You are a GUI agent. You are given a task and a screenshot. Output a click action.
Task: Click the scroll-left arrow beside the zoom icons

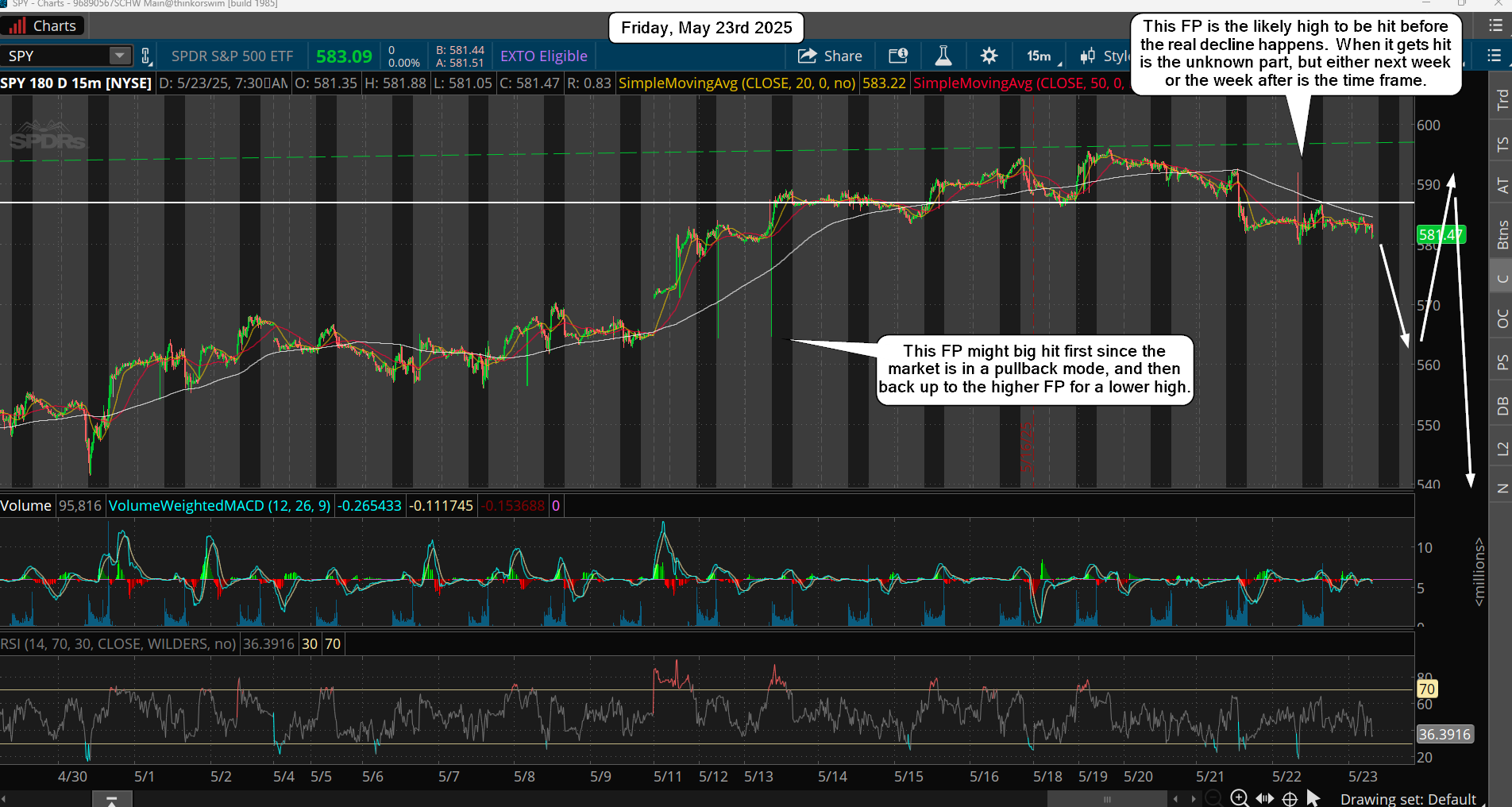pos(1177,799)
